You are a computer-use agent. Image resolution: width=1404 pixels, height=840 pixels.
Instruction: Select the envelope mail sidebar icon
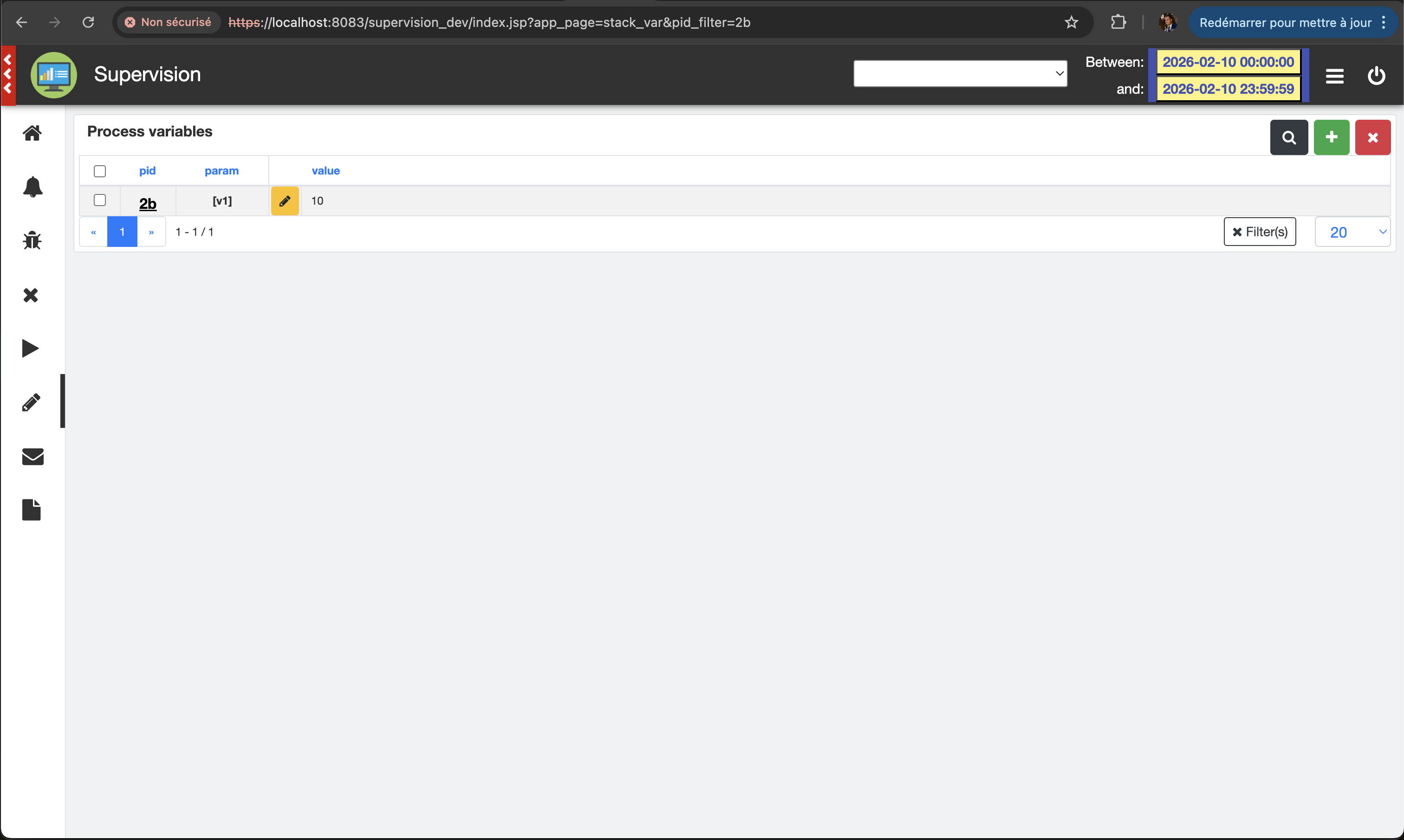[x=32, y=456]
